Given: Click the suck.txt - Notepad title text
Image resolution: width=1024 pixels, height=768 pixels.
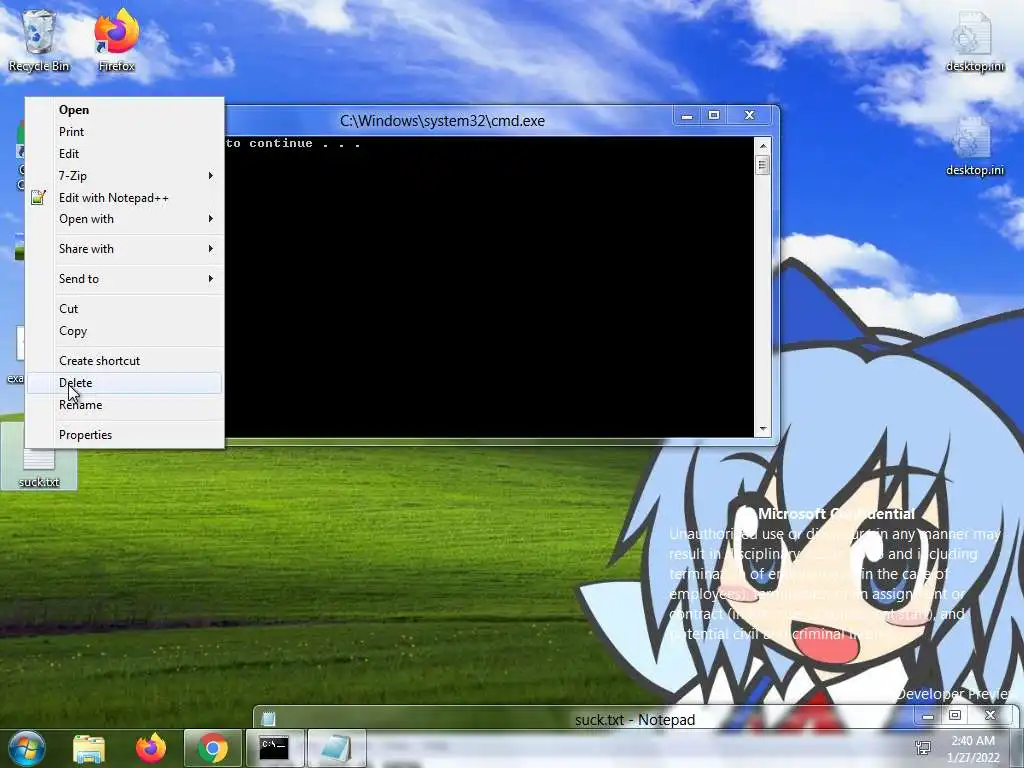Looking at the screenshot, I should [x=635, y=720].
